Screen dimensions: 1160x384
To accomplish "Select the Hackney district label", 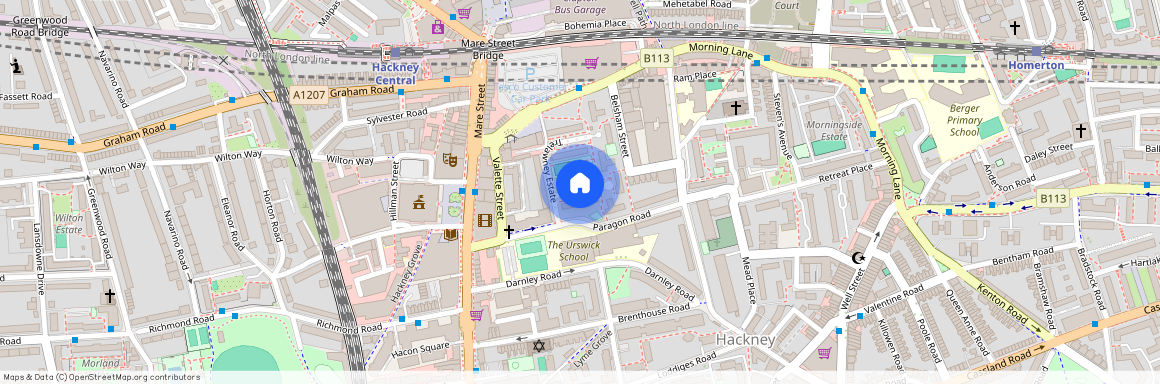I will point(745,340).
